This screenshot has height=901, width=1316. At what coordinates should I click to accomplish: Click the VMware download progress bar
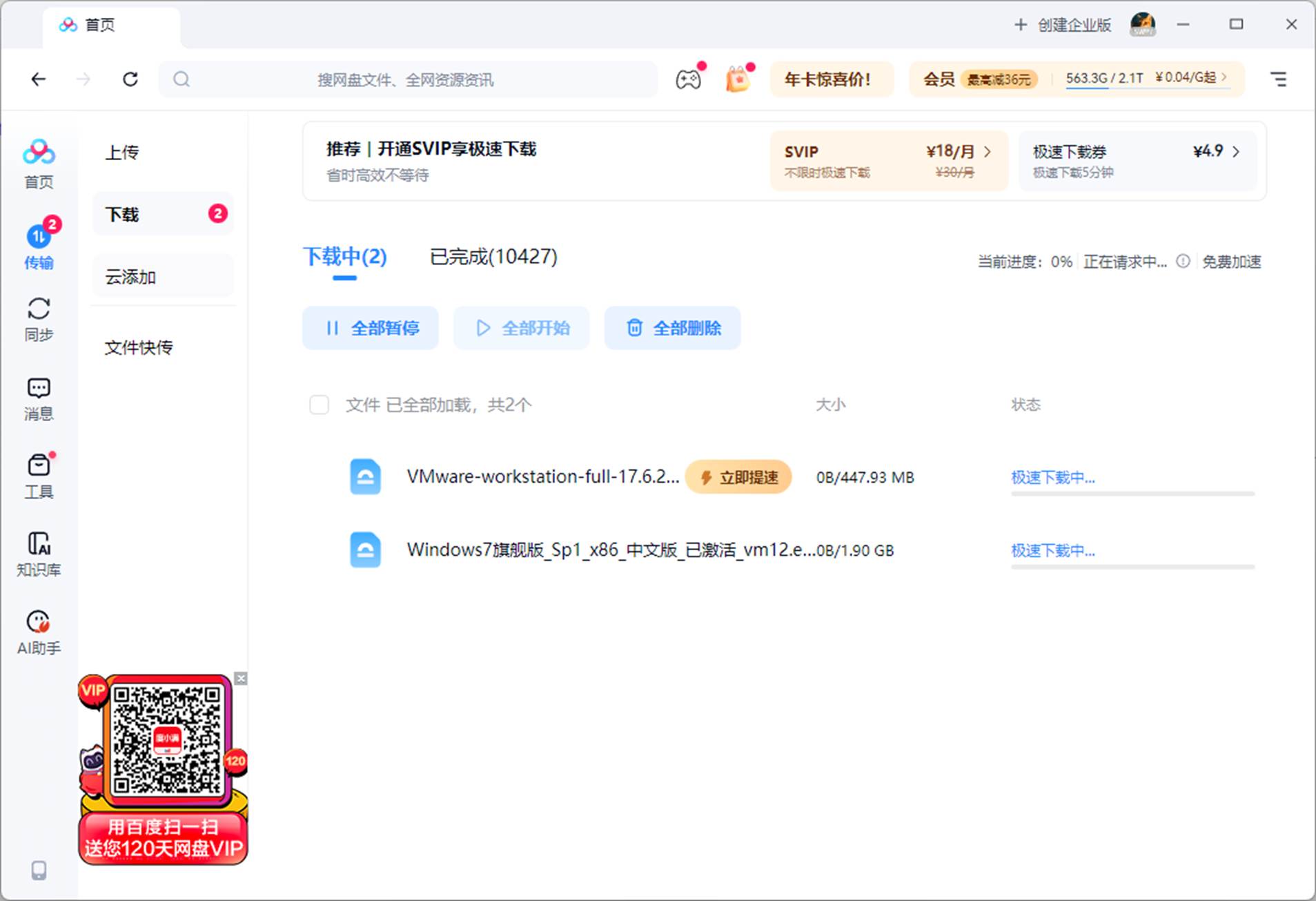coord(1132,493)
